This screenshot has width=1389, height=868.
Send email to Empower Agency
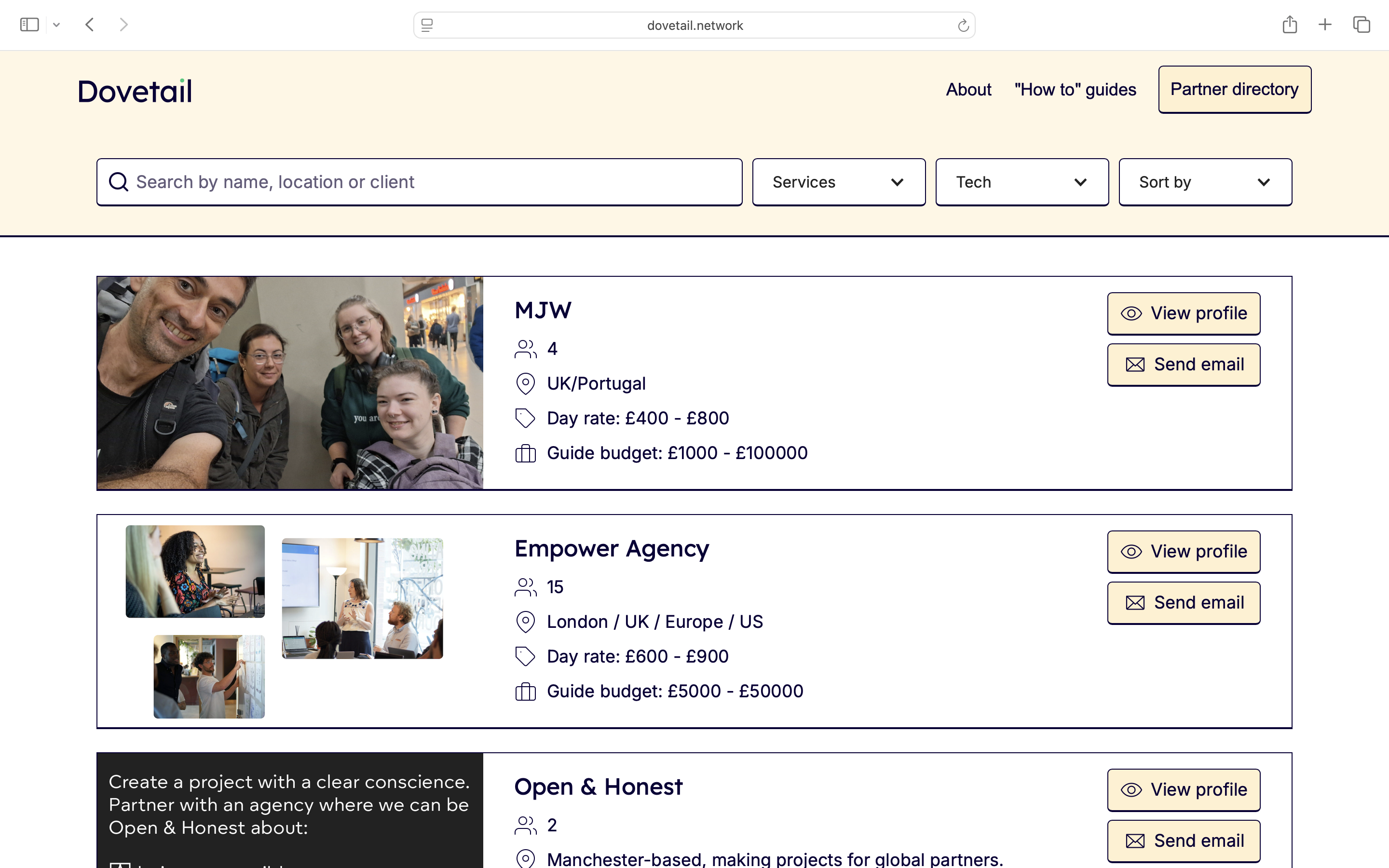1184,603
